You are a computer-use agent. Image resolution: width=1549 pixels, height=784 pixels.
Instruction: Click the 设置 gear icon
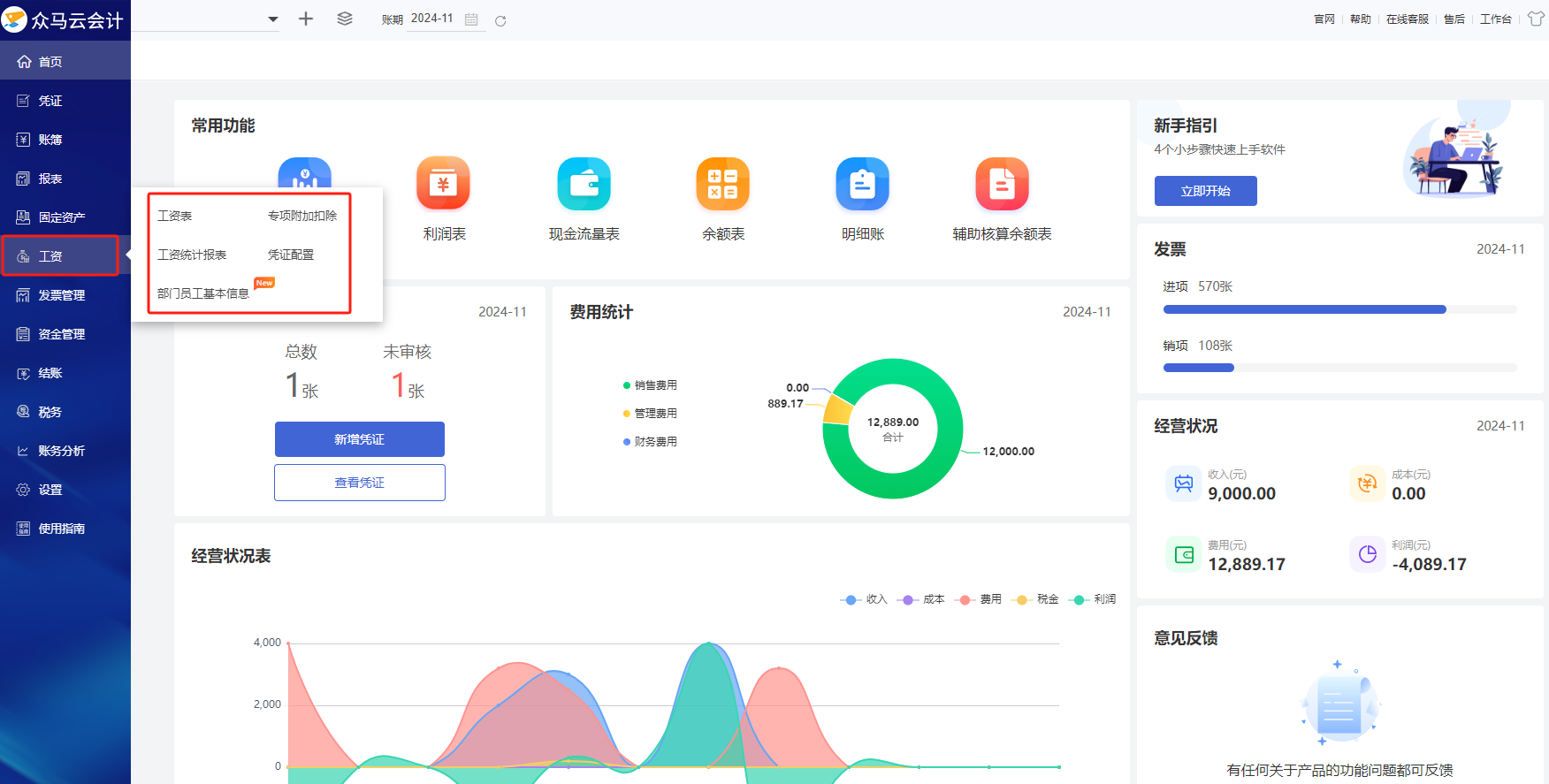(x=23, y=490)
